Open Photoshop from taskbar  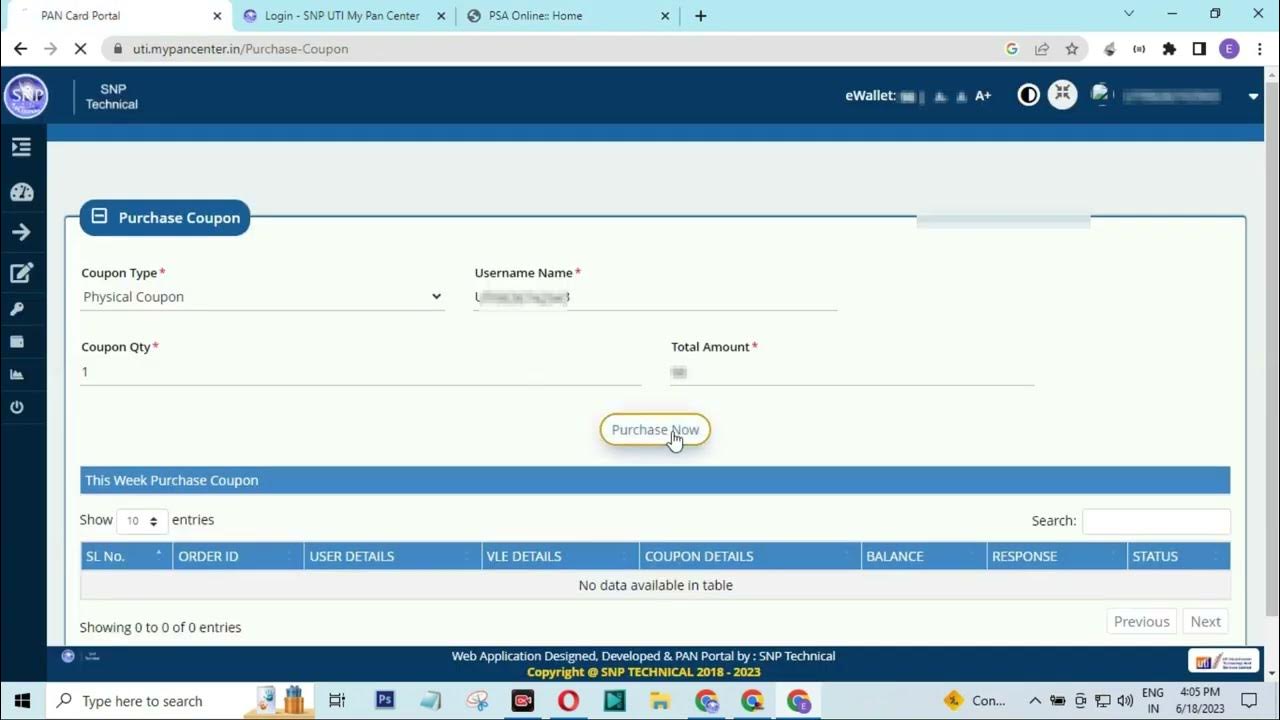tap(385, 701)
